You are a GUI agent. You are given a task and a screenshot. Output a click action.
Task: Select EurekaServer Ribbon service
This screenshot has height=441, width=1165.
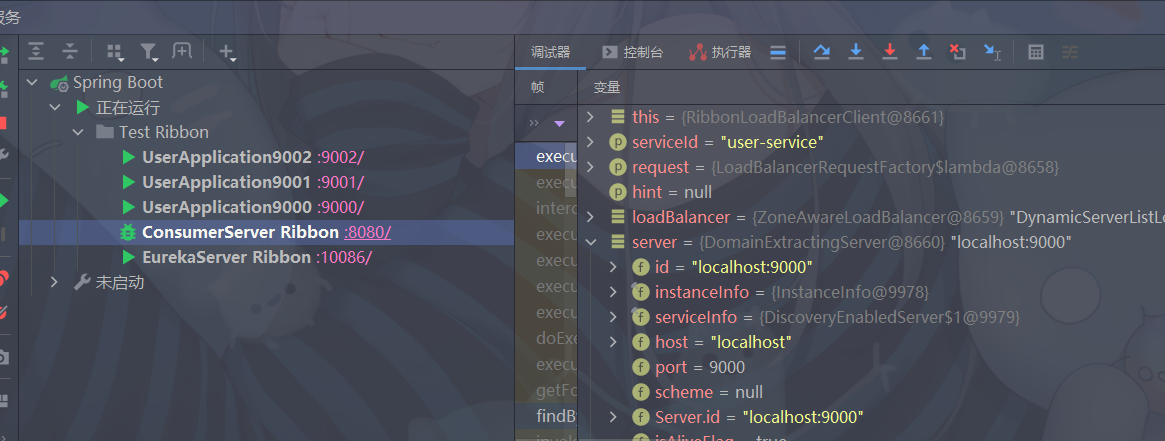point(226,258)
